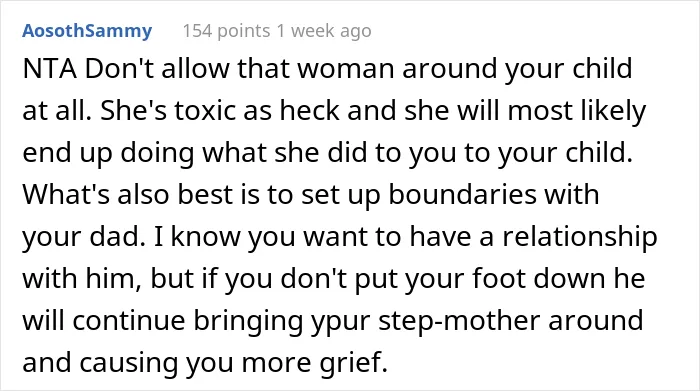Click the word doing in third line
Image resolution: width=700 pixels, height=391 pixels.
(158, 154)
